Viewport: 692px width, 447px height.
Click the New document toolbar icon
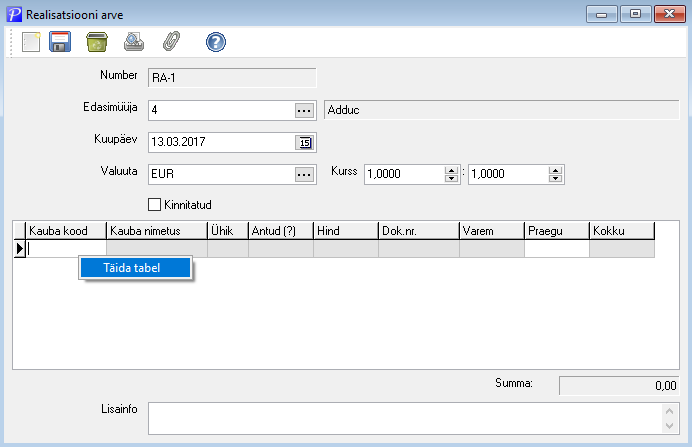31,42
